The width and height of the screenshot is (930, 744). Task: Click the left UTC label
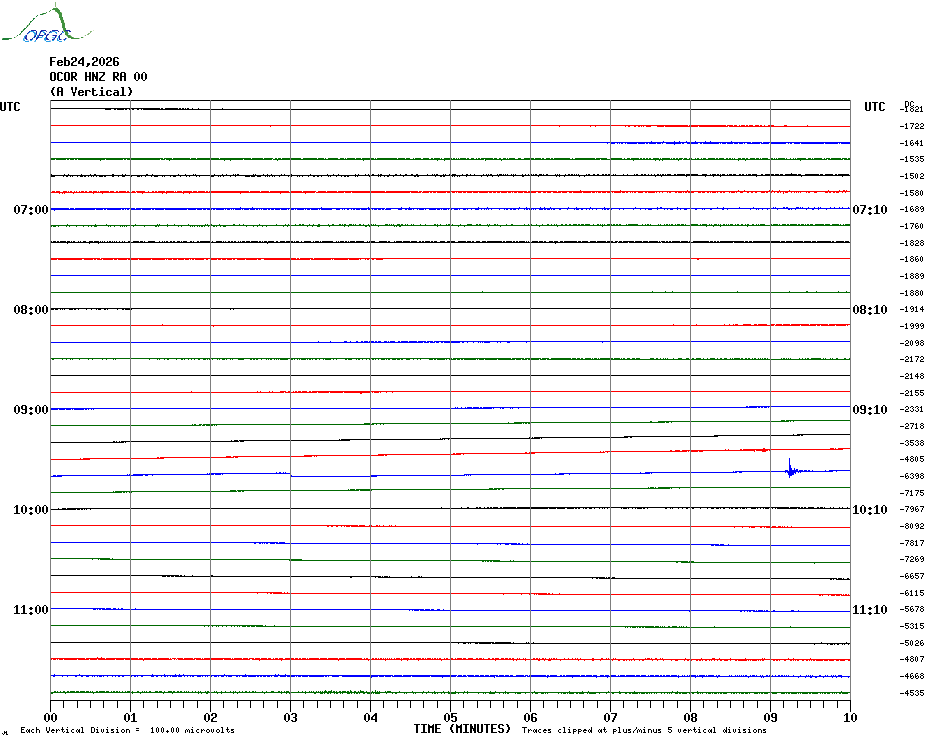[10, 107]
